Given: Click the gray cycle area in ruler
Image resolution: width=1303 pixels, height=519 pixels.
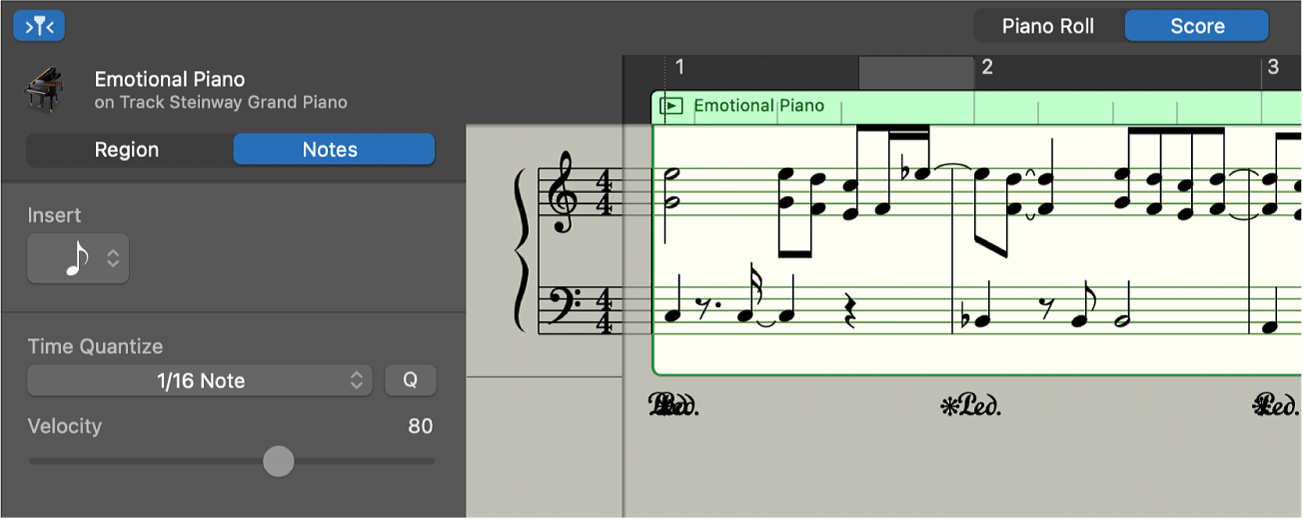Looking at the screenshot, I should click(915, 72).
